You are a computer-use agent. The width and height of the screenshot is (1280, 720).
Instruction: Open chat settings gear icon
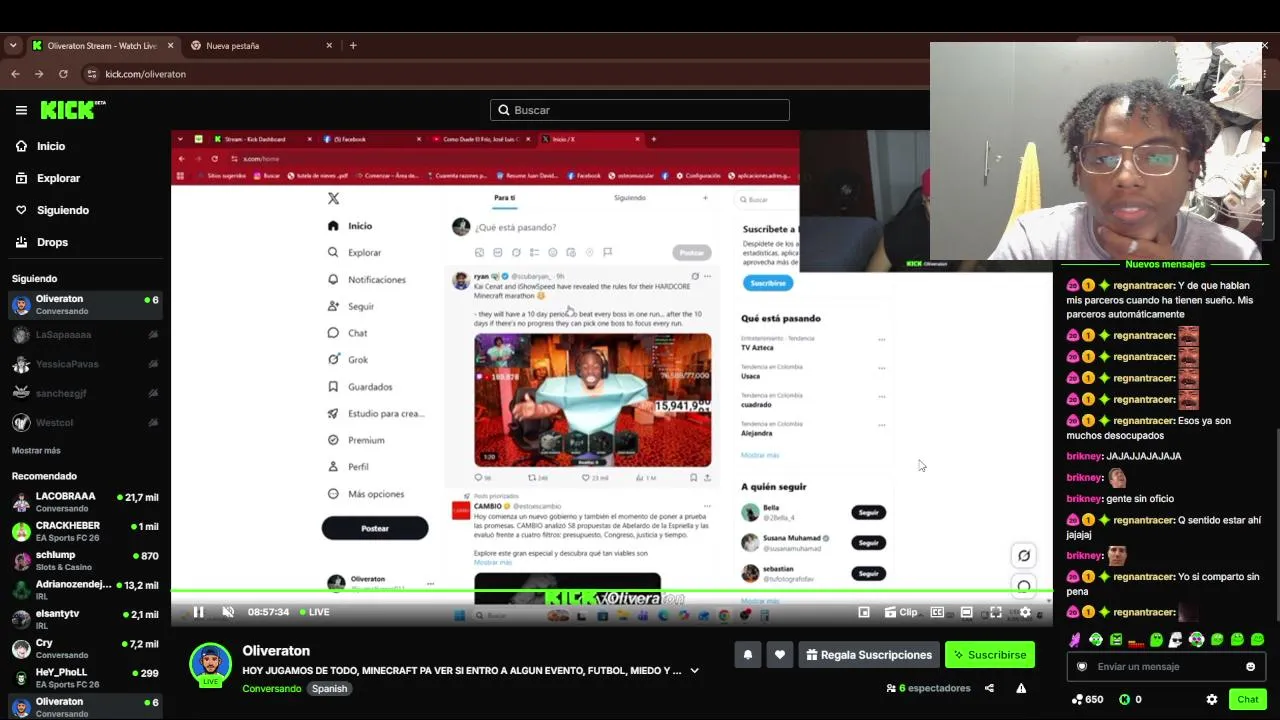[1212, 700]
